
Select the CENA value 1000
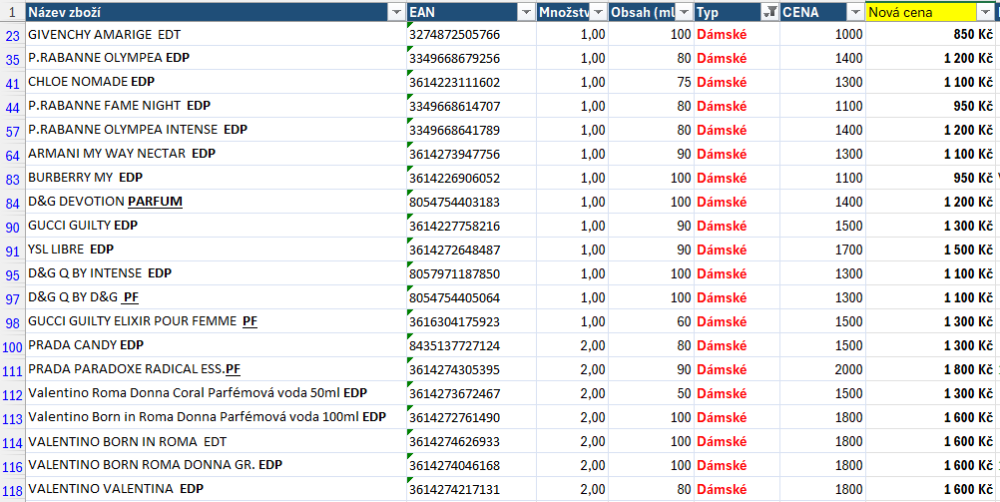pyautogui.click(x=823, y=34)
